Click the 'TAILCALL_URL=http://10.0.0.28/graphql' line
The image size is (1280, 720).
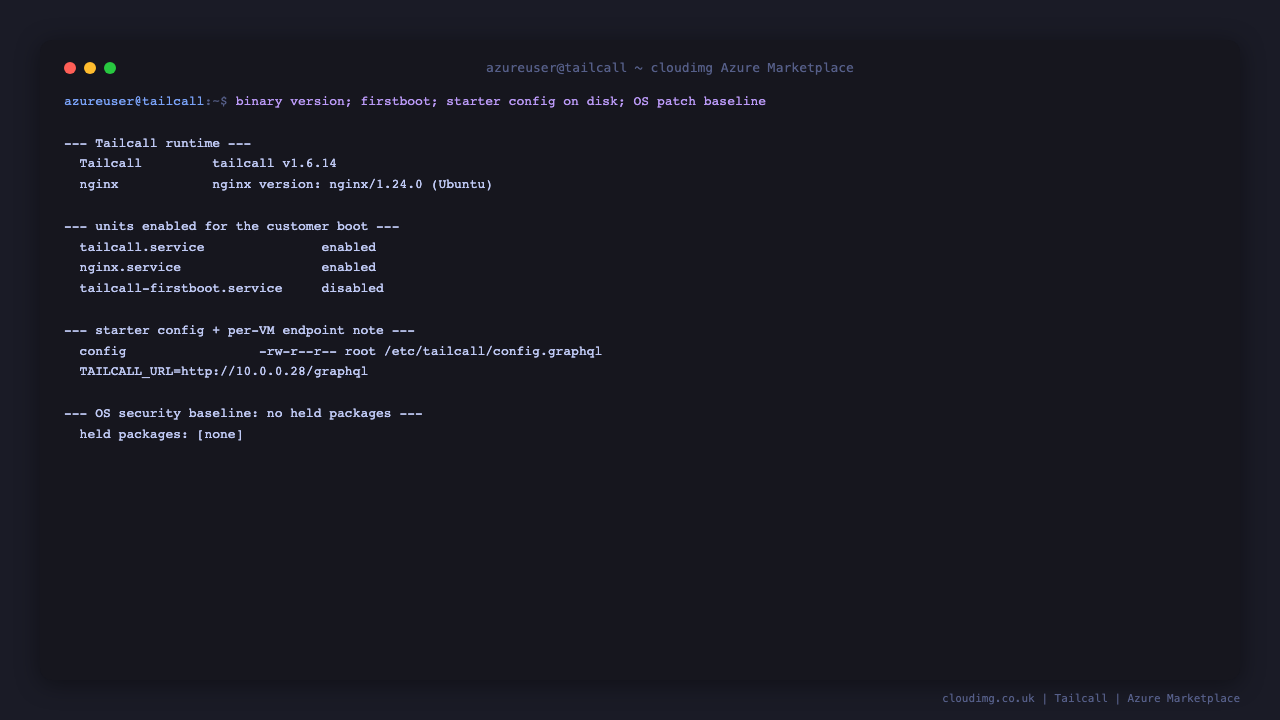[x=224, y=372]
